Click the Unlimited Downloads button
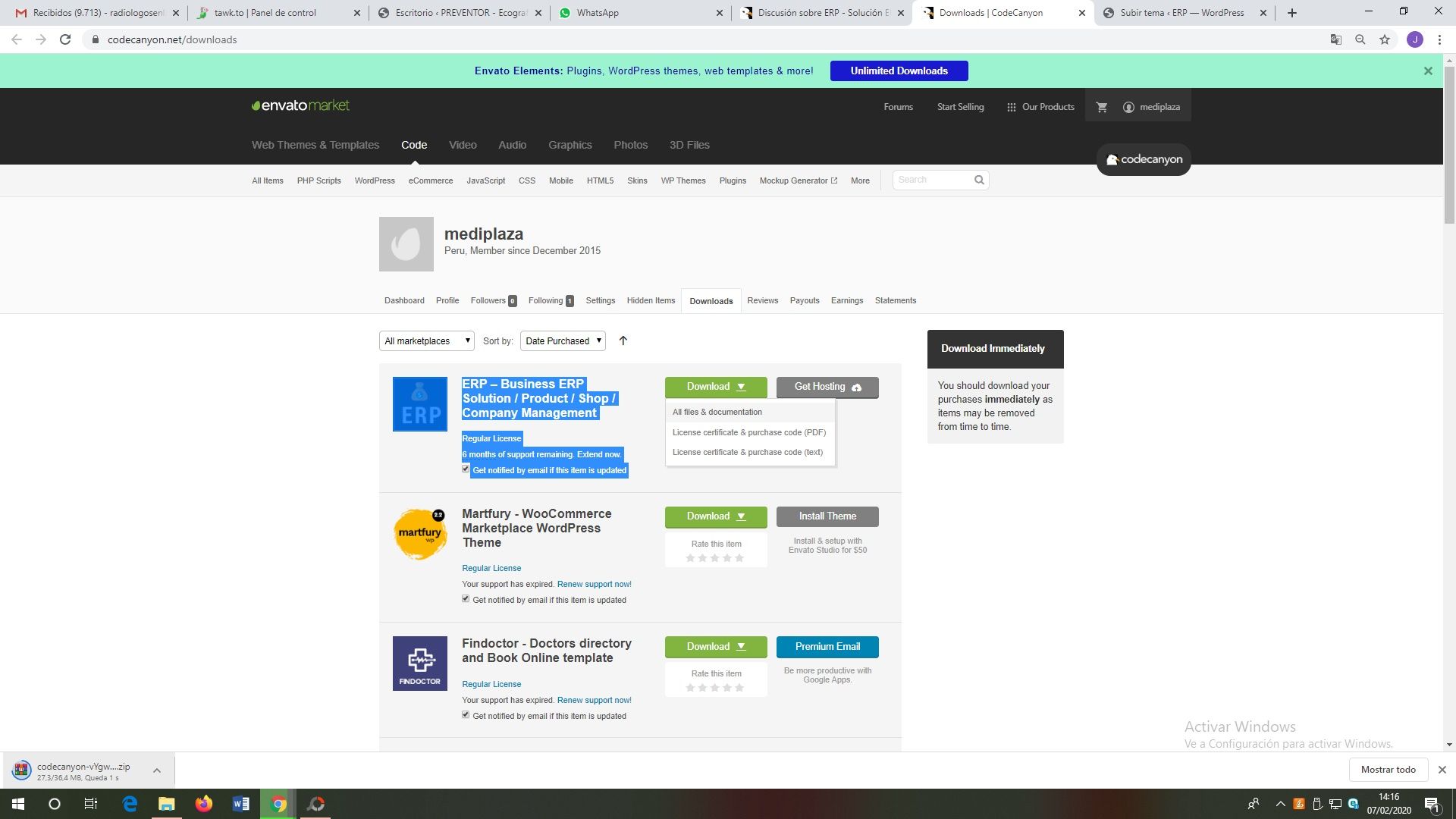 click(x=899, y=71)
